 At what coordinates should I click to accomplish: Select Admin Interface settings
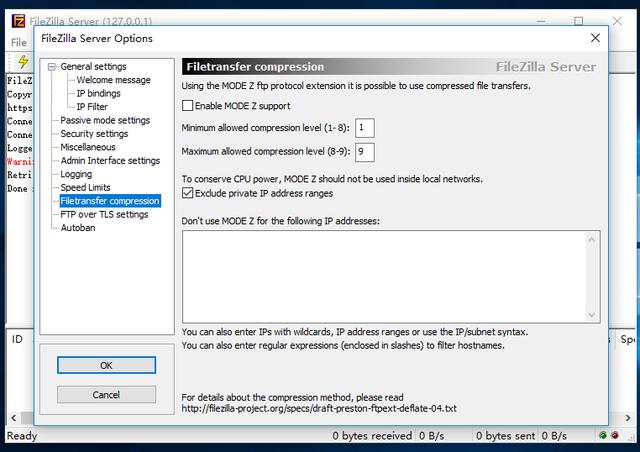(x=110, y=160)
